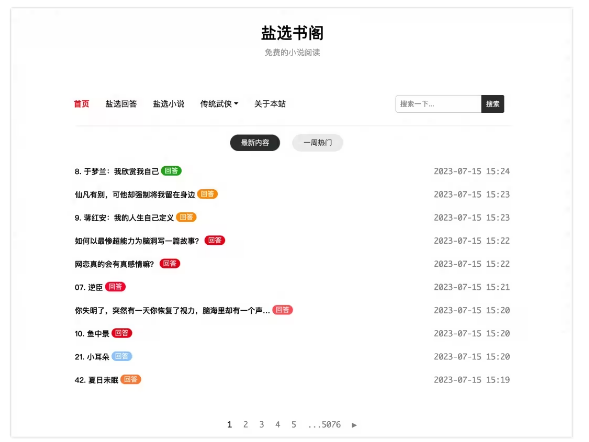Switch to the 一周热门 tab
This screenshot has height=442, width=589.
pyautogui.click(x=318, y=143)
